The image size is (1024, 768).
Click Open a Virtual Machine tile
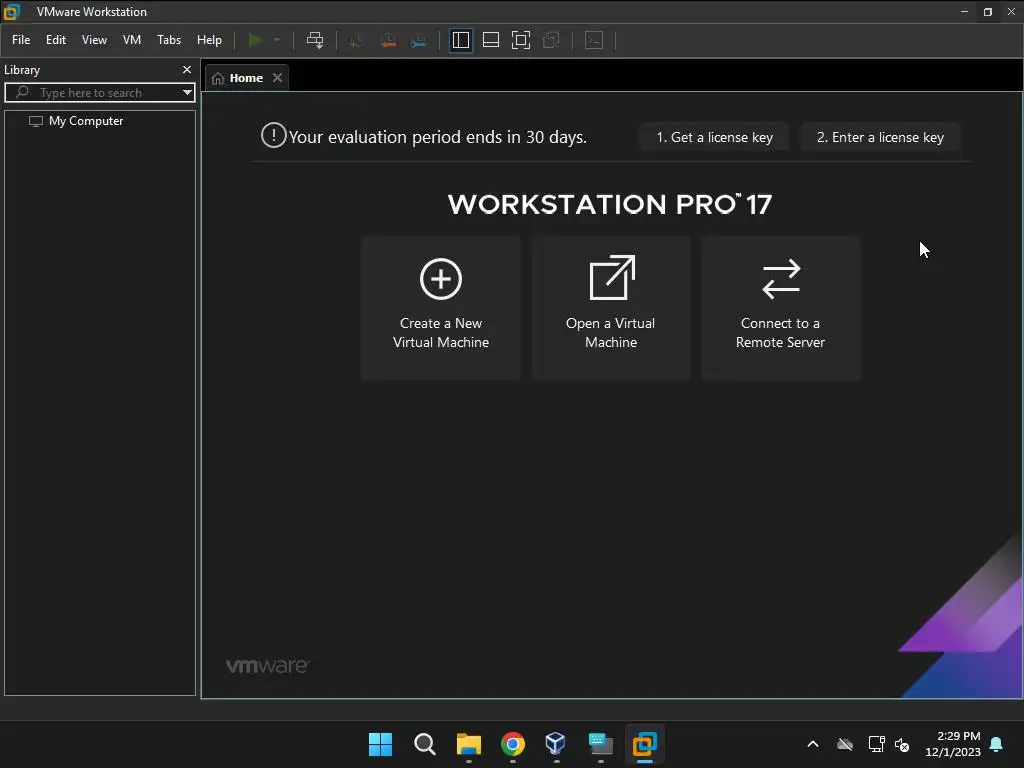(611, 308)
